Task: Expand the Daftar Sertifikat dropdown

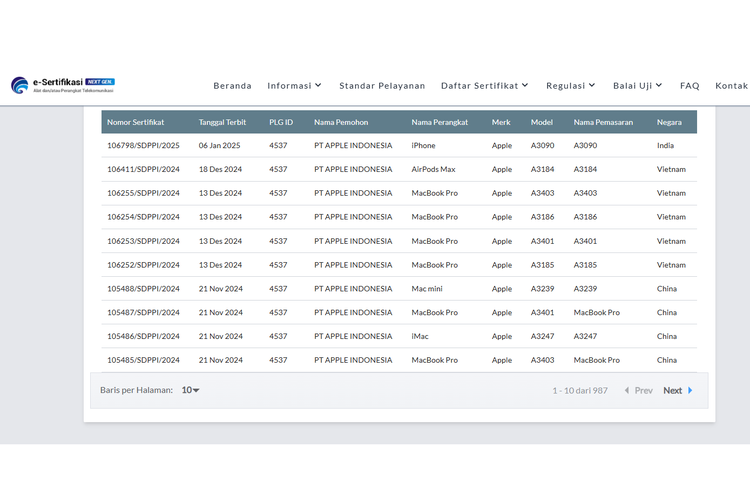Action: coord(485,86)
